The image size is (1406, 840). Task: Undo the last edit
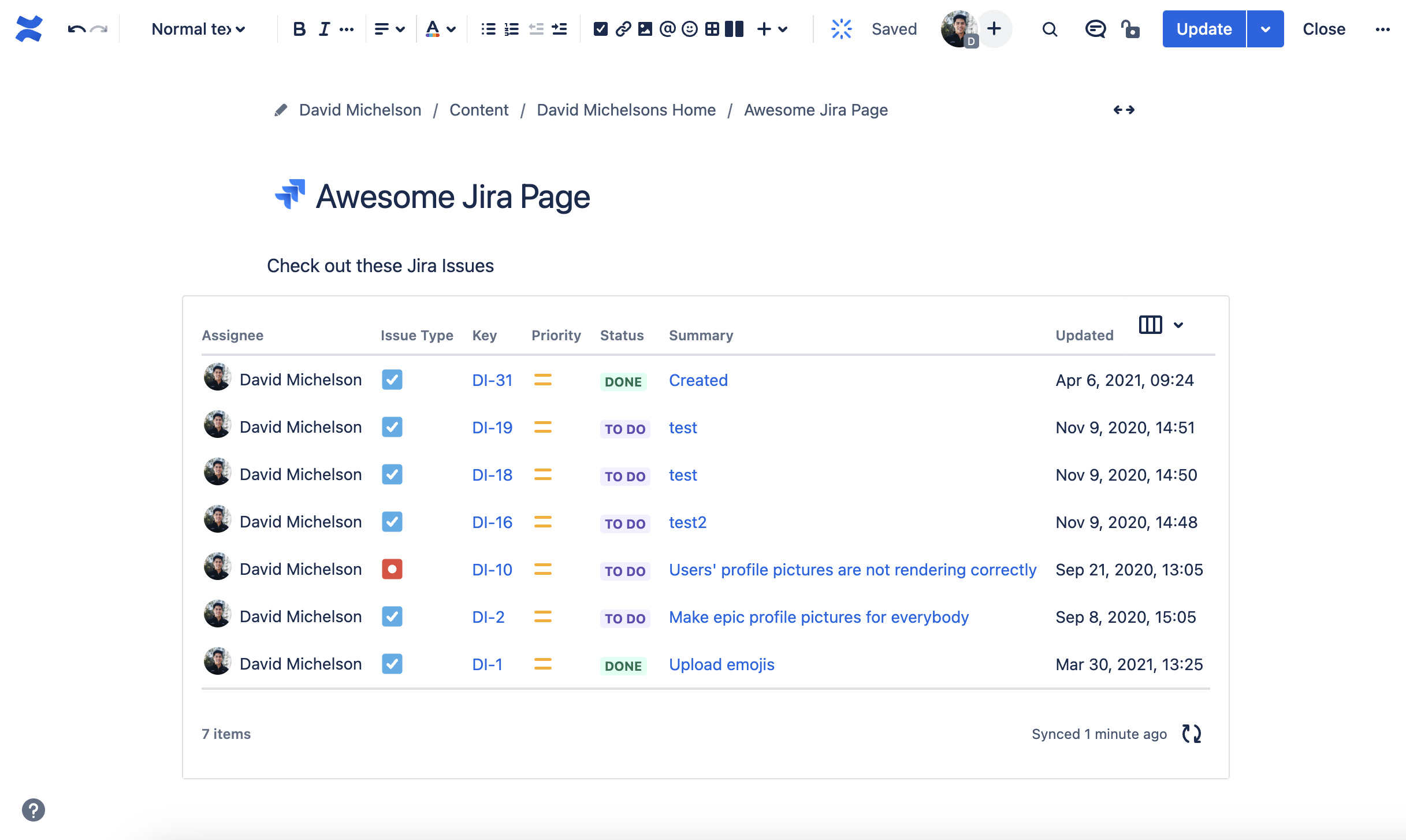76,29
